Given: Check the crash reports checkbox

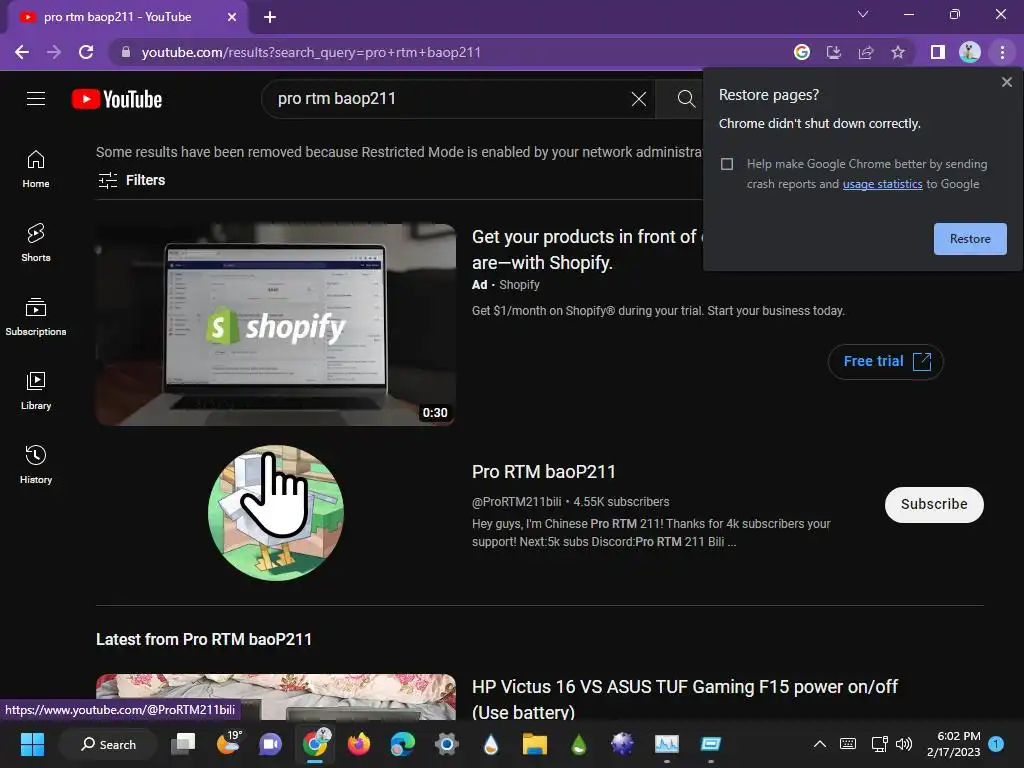Looking at the screenshot, I should pyautogui.click(x=727, y=164).
